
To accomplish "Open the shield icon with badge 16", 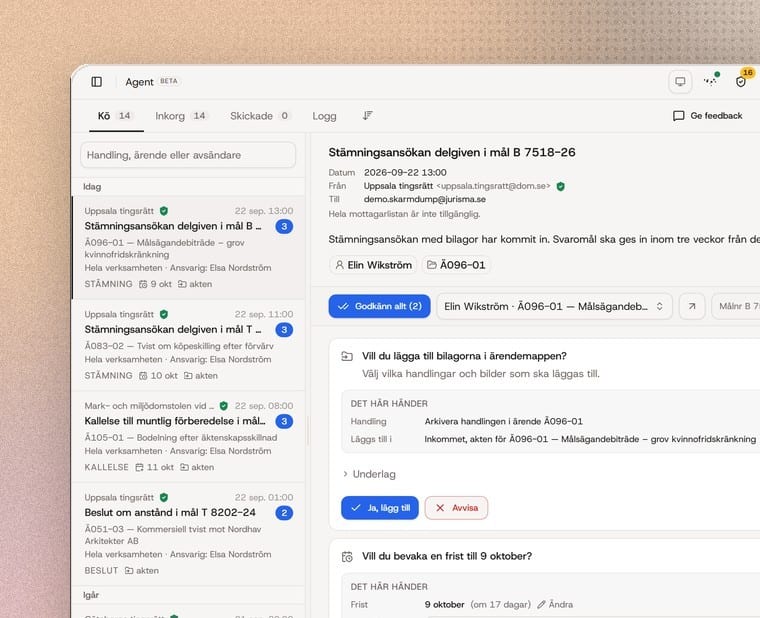I will point(741,81).
